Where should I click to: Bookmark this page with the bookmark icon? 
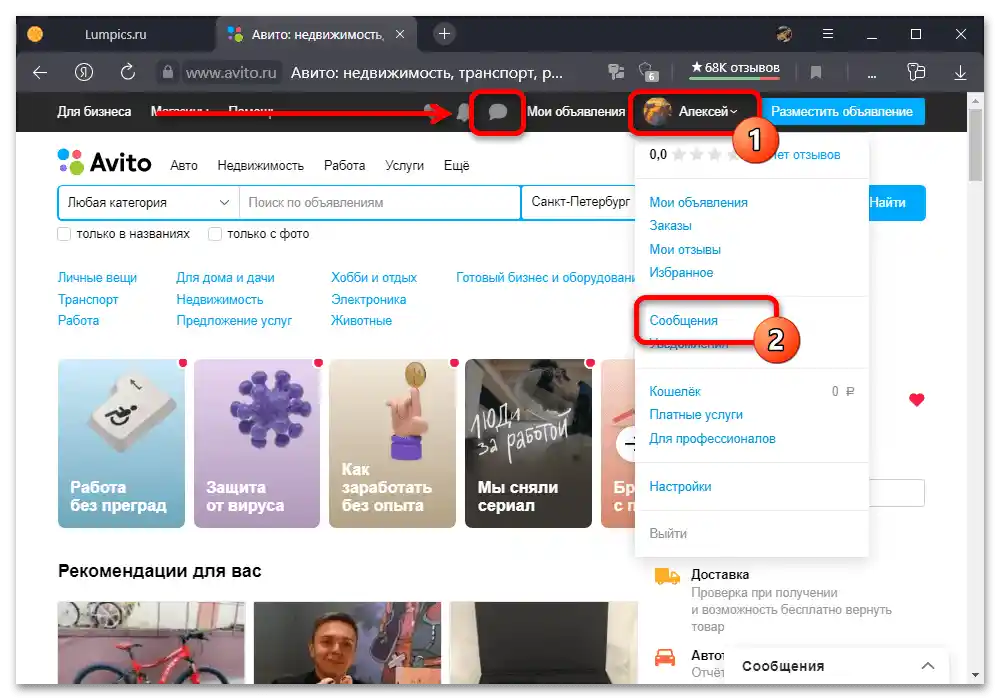[x=816, y=73]
